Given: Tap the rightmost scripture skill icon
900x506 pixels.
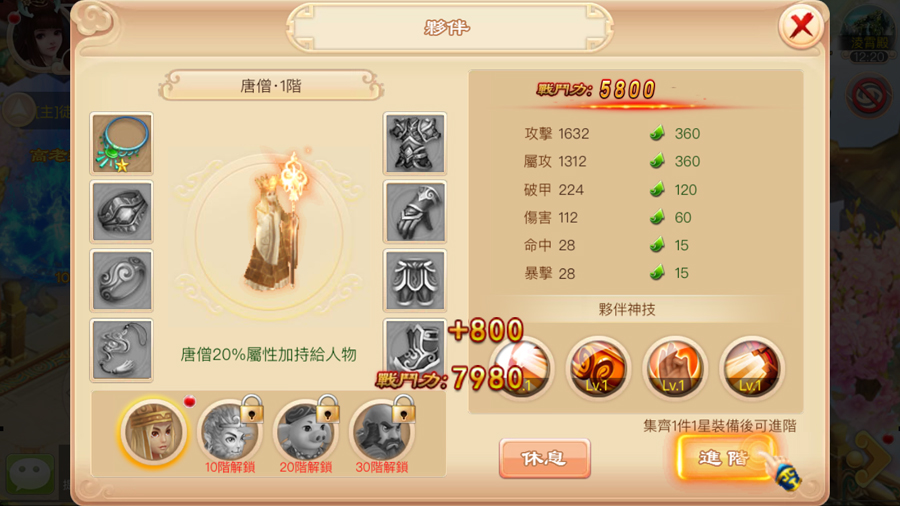Looking at the screenshot, I should tap(751, 368).
